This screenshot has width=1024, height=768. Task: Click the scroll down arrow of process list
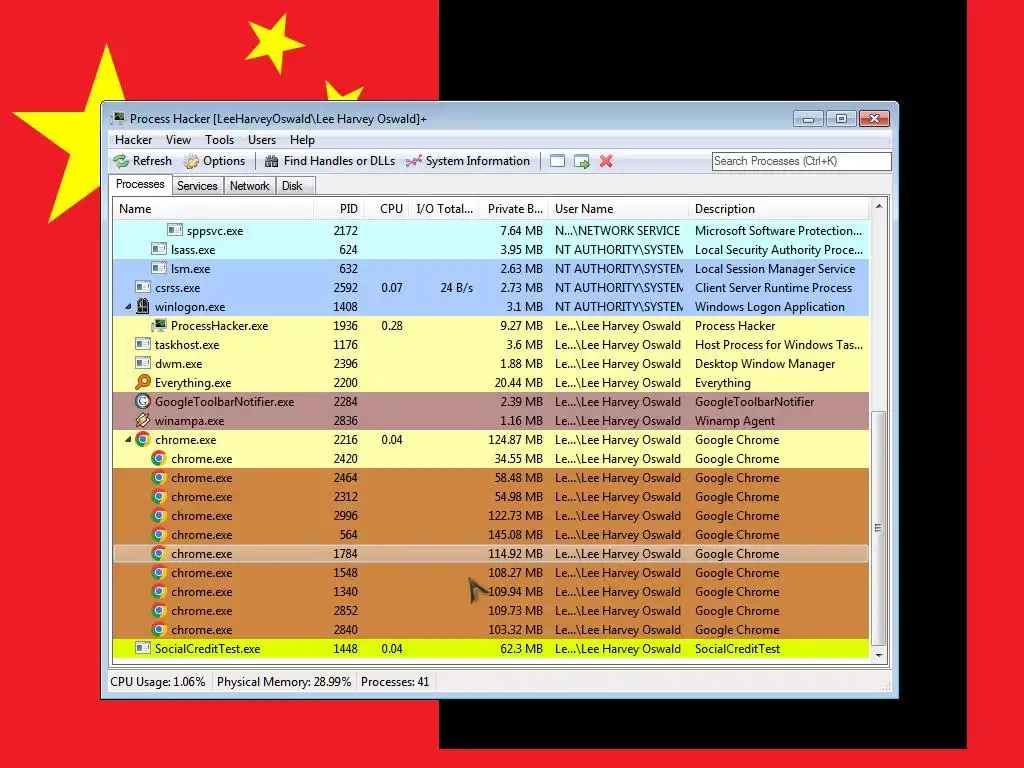point(879,655)
